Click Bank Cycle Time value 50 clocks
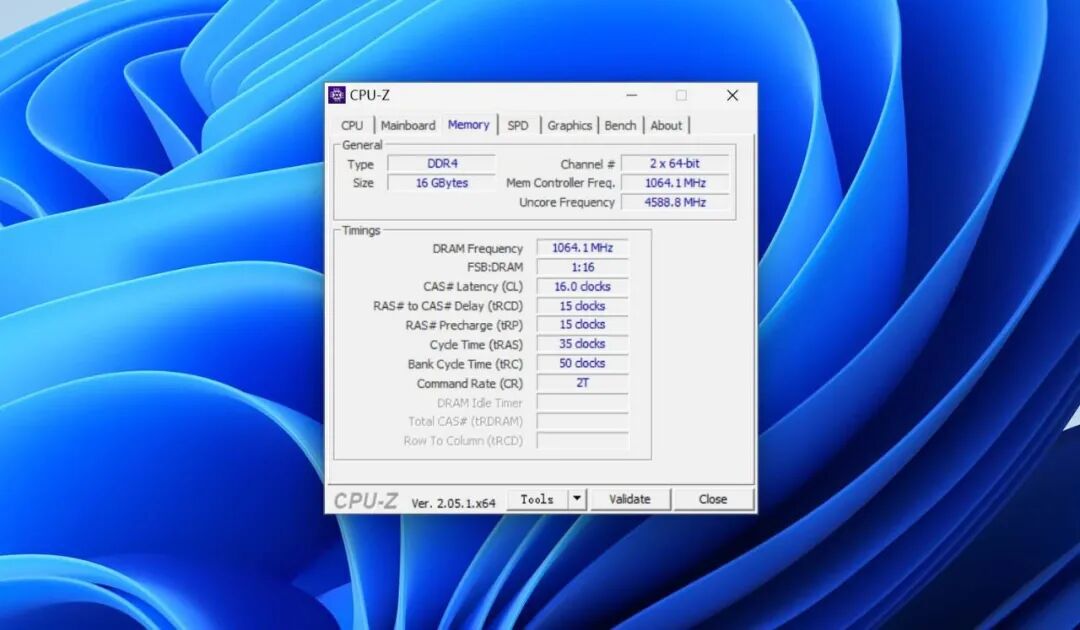Image resolution: width=1080 pixels, height=630 pixels. [x=582, y=363]
